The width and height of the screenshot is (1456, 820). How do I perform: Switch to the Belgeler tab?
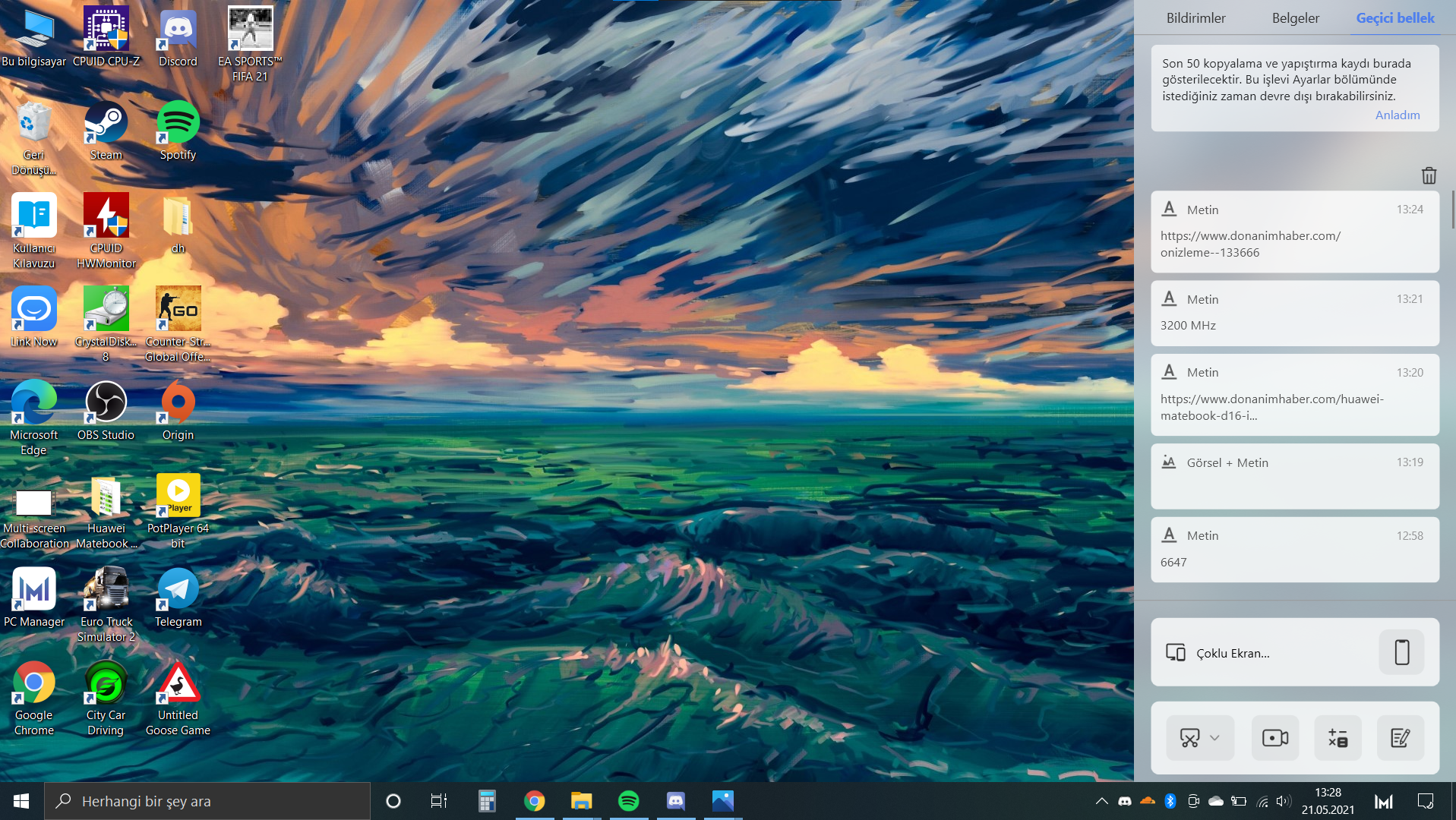click(x=1296, y=17)
